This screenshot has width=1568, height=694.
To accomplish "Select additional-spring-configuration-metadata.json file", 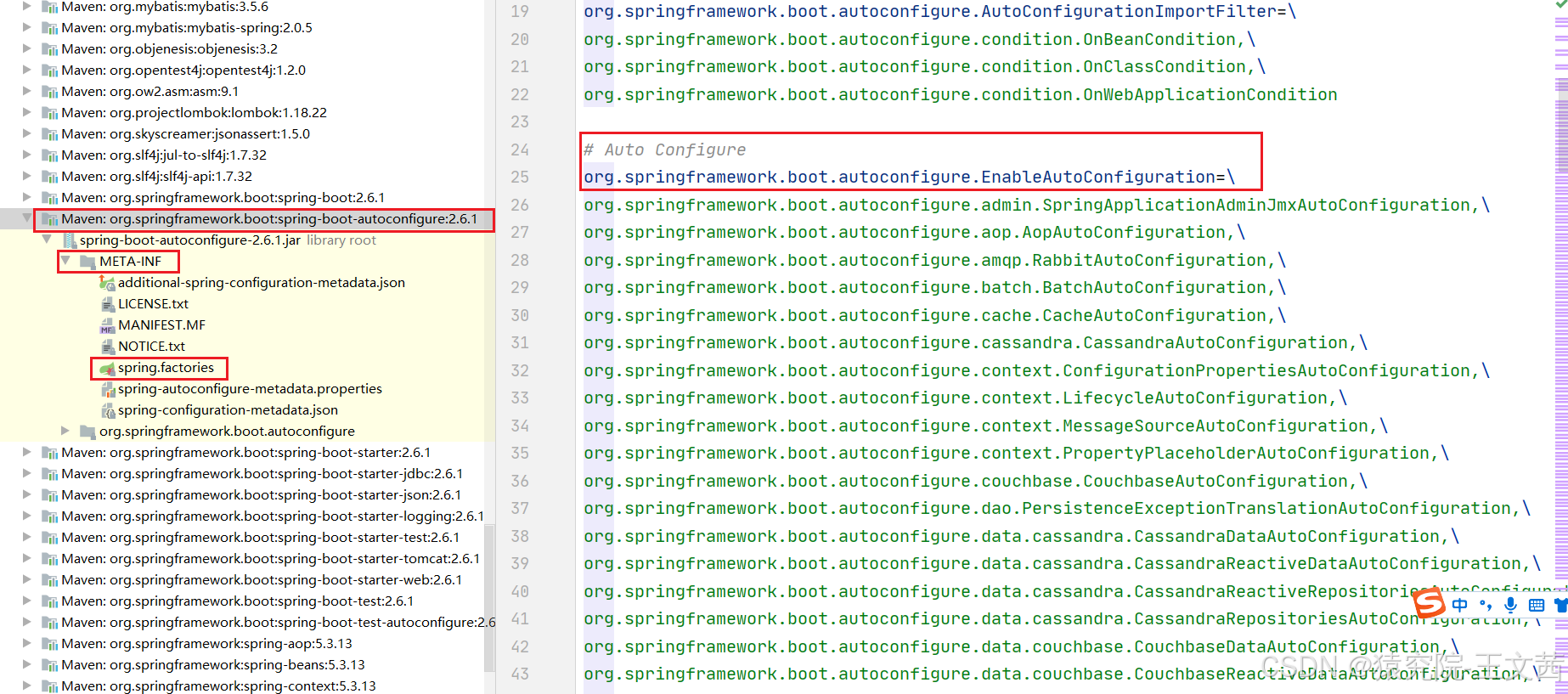I will [x=262, y=283].
